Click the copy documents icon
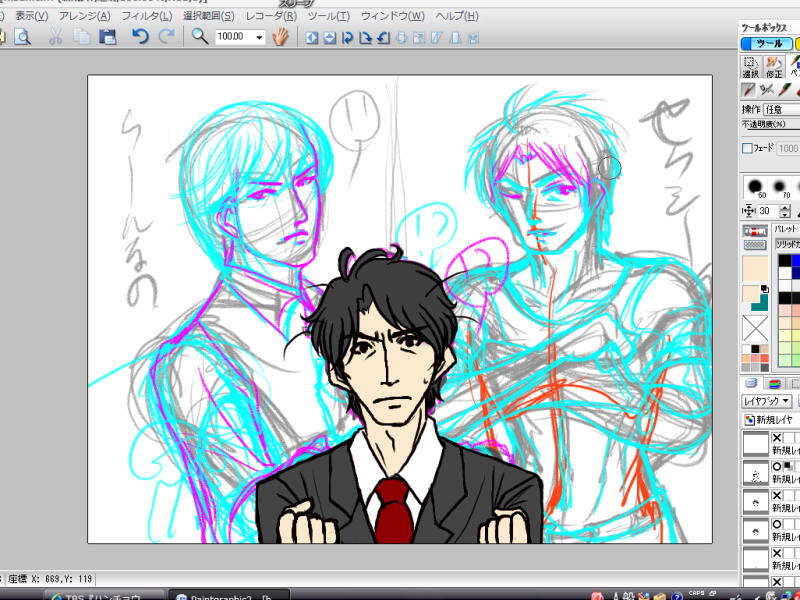The height and width of the screenshot is (600, 800). (x=82, y=37)
